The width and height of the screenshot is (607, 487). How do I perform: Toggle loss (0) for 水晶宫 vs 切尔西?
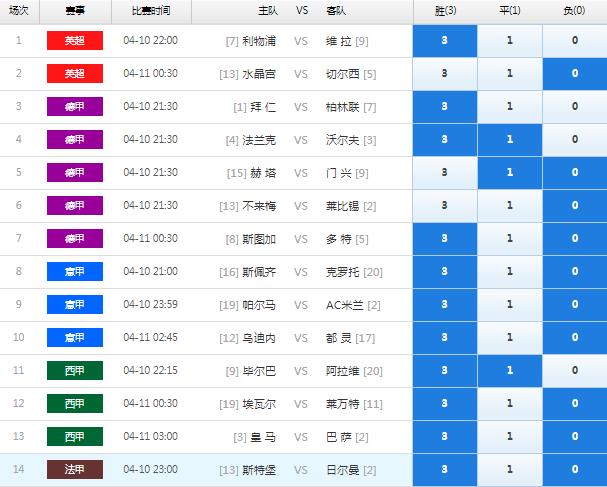(x=575, y=74)
